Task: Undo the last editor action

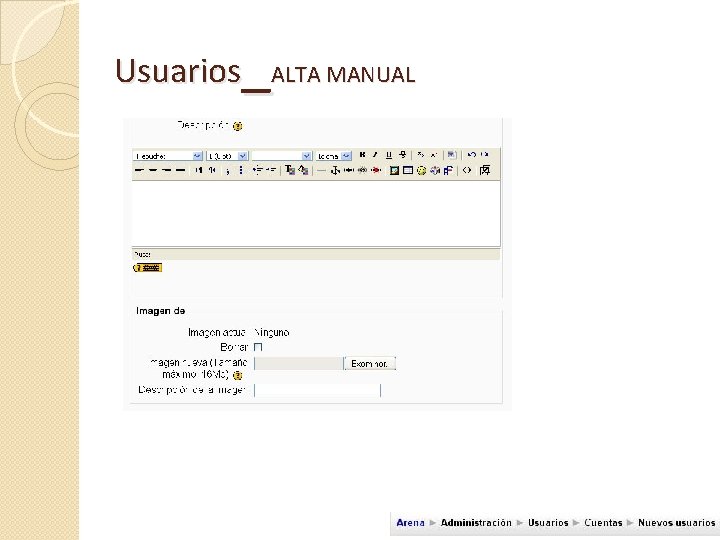Action: point(471,155)
